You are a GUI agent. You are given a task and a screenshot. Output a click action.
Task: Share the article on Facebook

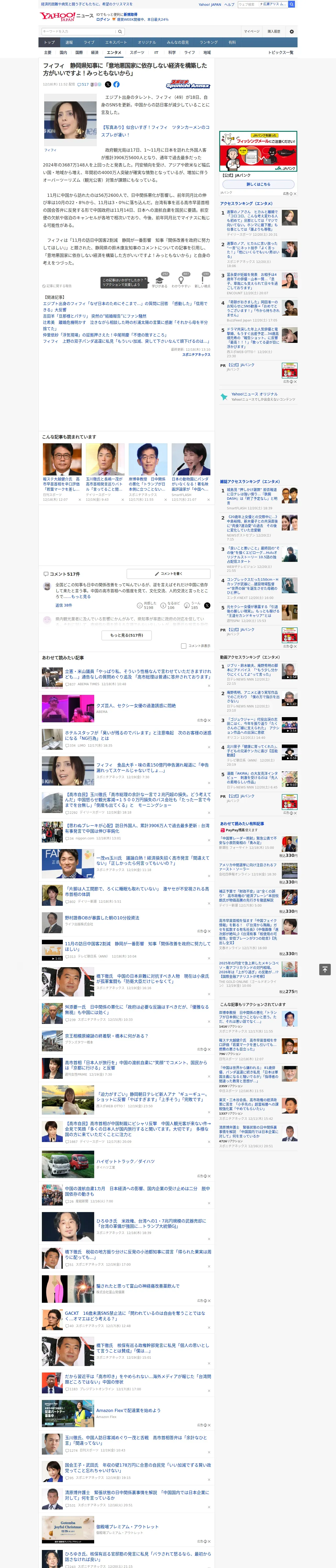116,85
